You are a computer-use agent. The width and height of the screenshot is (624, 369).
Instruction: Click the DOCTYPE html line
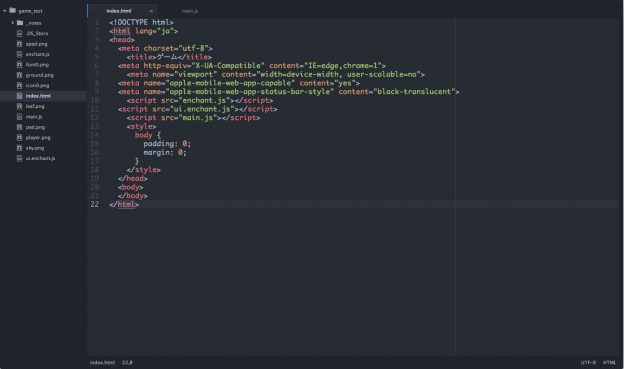141,22
